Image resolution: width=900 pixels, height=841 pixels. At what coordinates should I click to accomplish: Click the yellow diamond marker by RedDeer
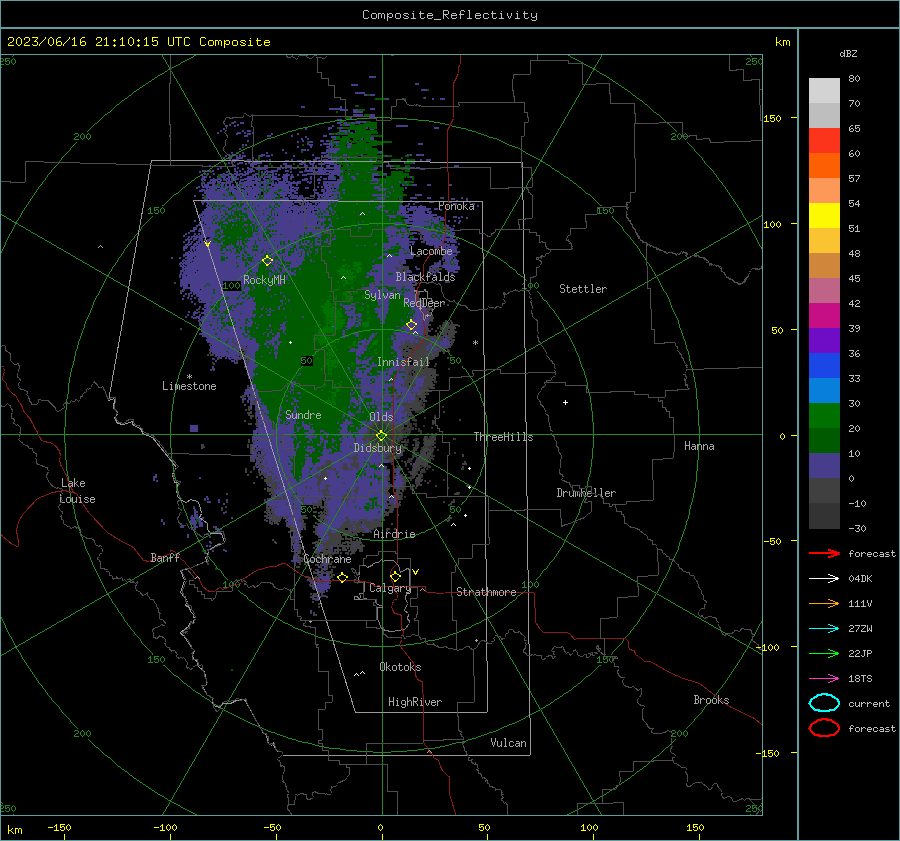[x=412, y=325]
